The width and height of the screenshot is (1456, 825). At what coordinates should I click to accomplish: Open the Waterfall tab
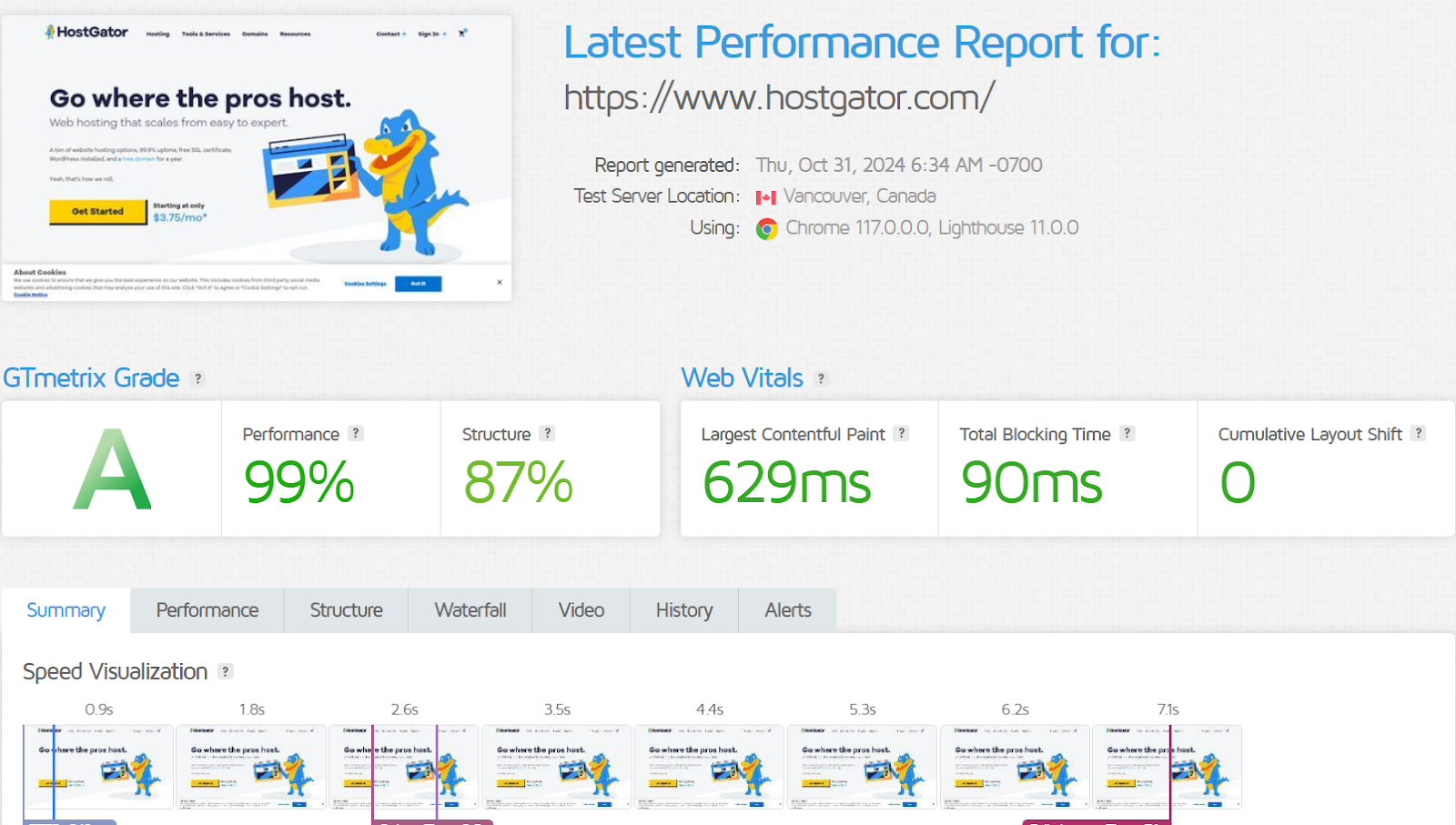470,610
